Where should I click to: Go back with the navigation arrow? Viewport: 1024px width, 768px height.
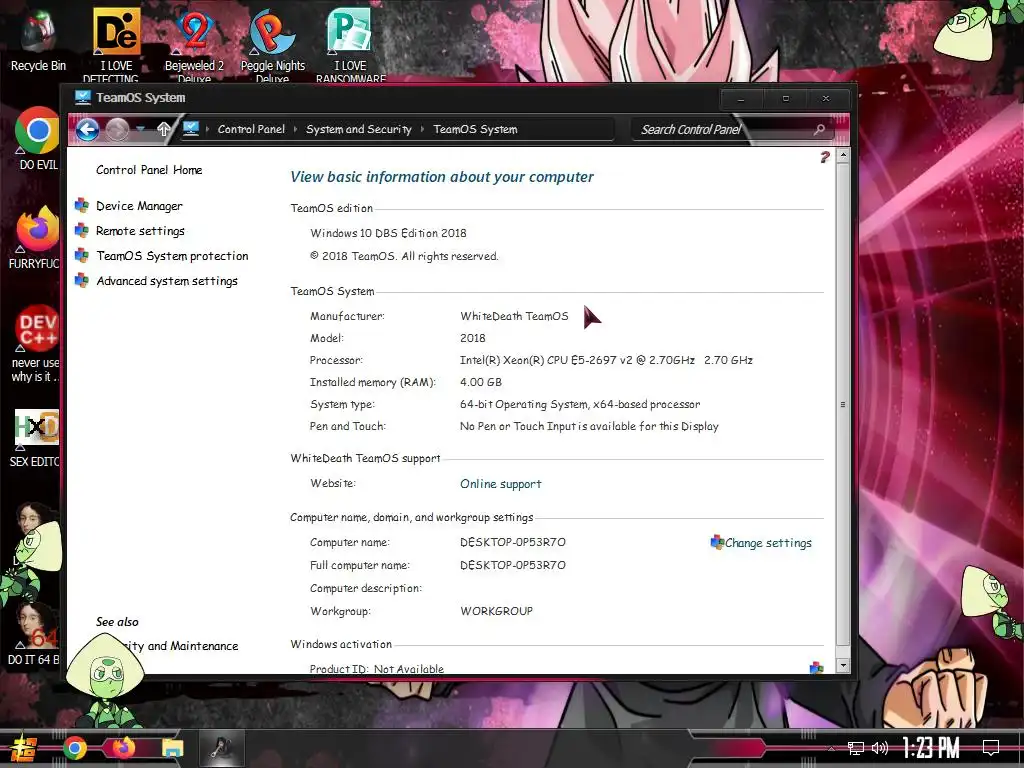pyautogui.click(x=88, y=129)
